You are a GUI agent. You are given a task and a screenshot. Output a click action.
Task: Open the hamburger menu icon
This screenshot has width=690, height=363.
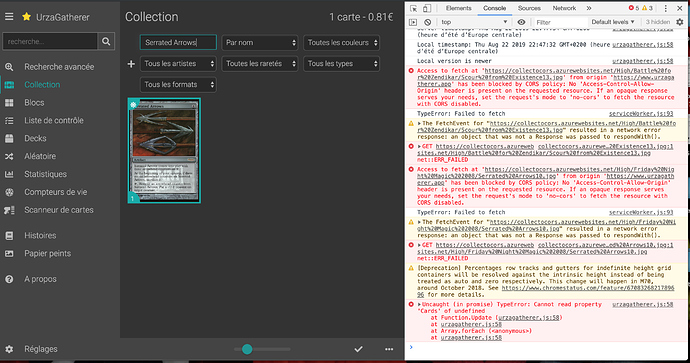pyautogui.click(x=9, y=17)
